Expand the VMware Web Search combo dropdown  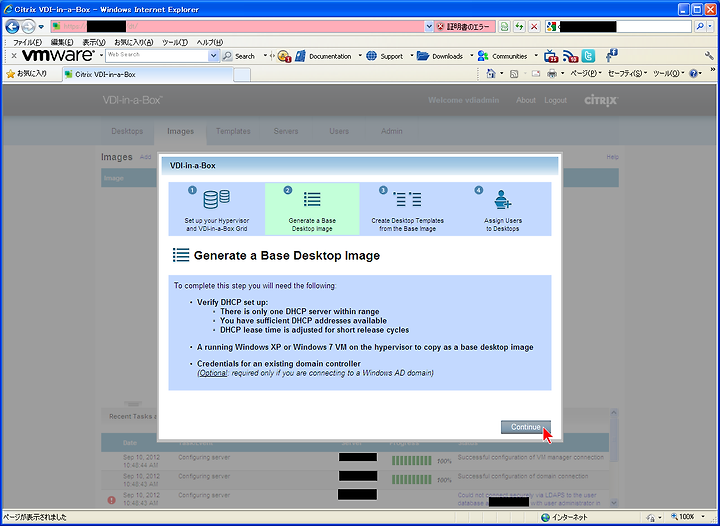pos(213,56)
